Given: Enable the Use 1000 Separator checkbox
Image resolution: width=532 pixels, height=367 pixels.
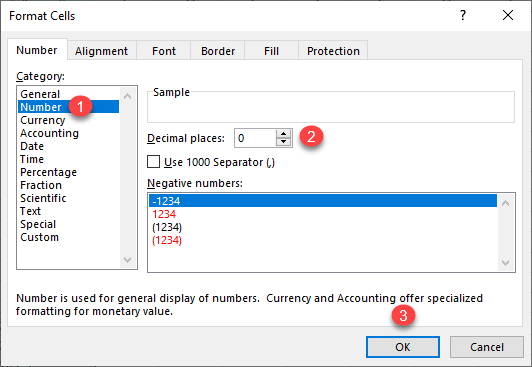Looking at the screenshot, I should click(x=153, y=162).
